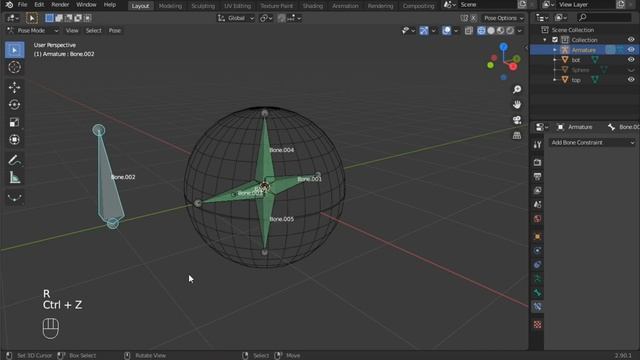This screenshot has height=360, width=640.
Task: Toggle viewport gizmos display
Action: click(x=424, y=31)
